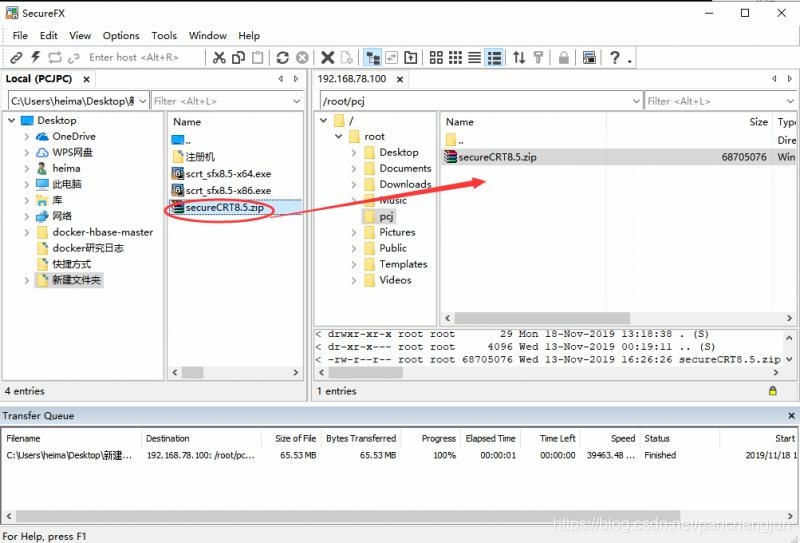Open the File menu
The image size is (800, 543).
tap(20, 36)
